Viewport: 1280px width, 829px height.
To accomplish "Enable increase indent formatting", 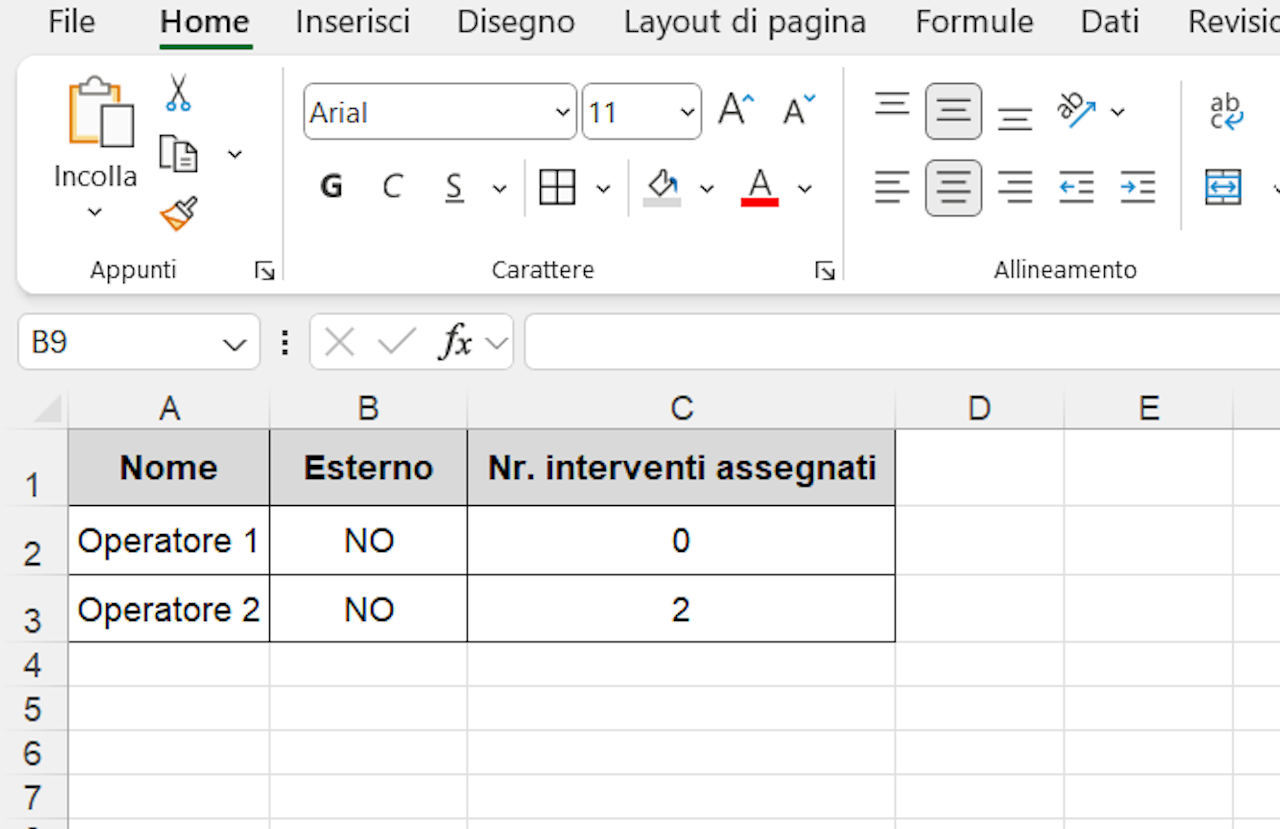I will [1138, 187].
